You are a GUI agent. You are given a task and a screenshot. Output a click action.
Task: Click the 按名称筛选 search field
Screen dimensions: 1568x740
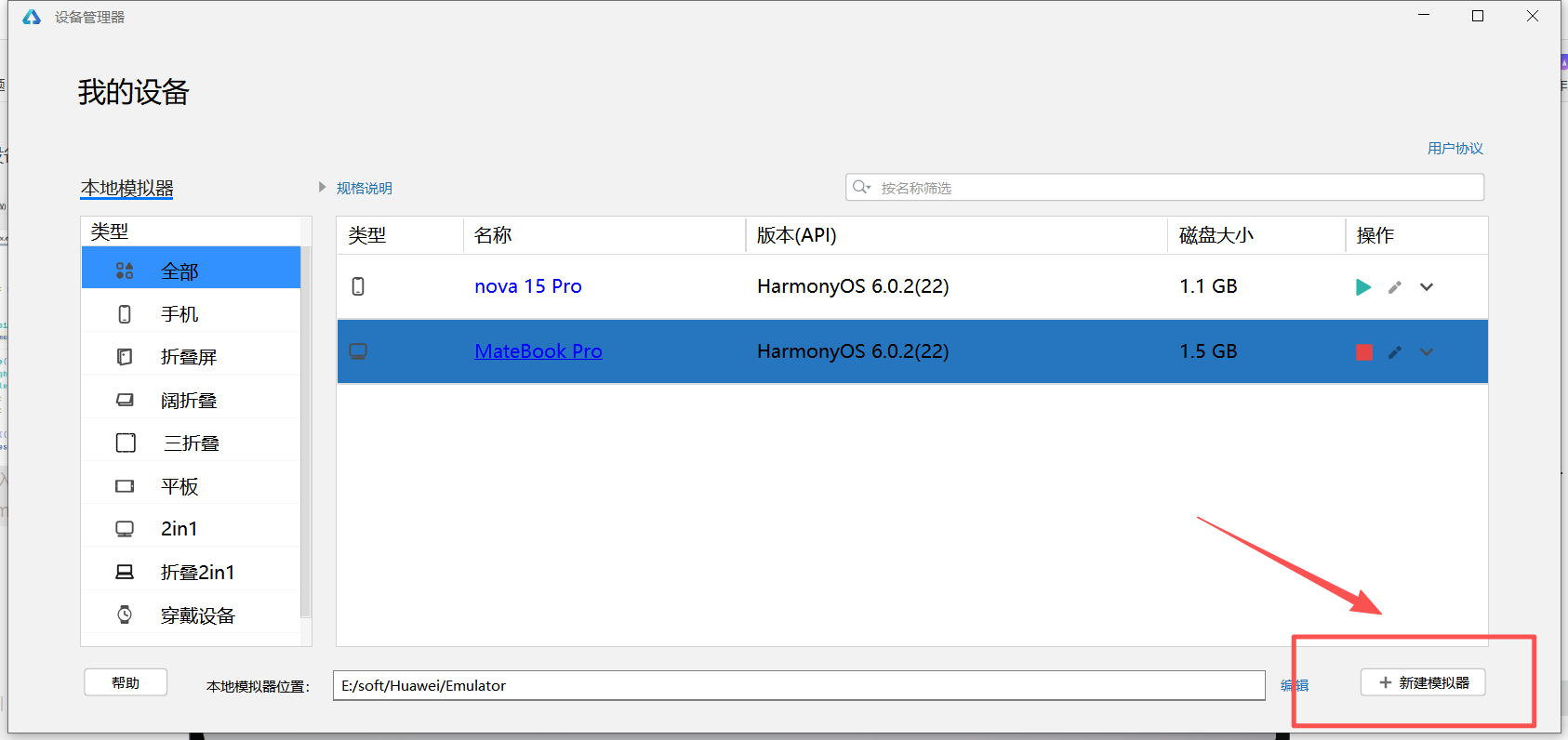(1164, 188)
